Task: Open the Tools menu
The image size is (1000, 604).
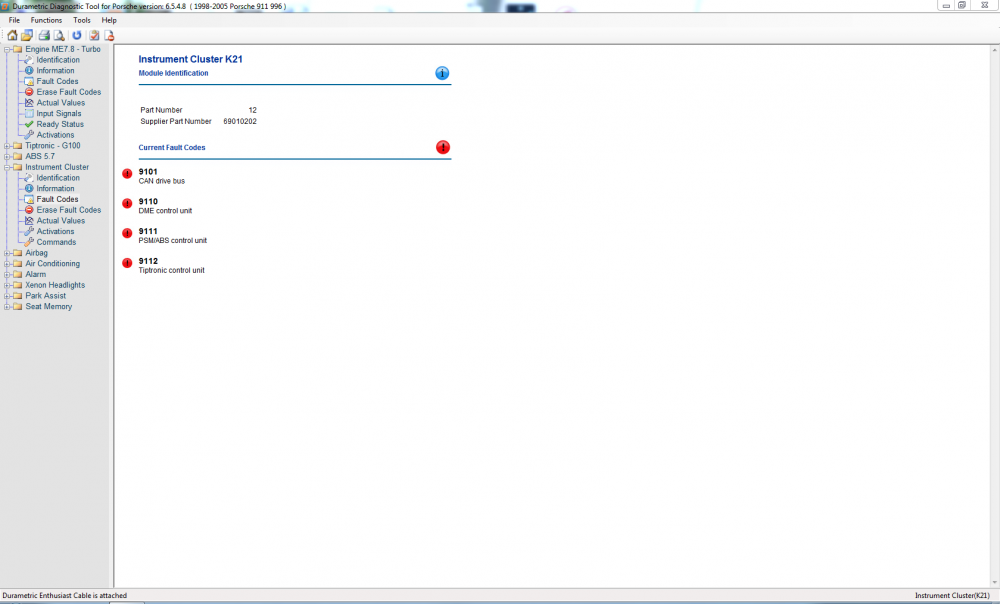Action: pyautogui.click(x=81, y=19)
